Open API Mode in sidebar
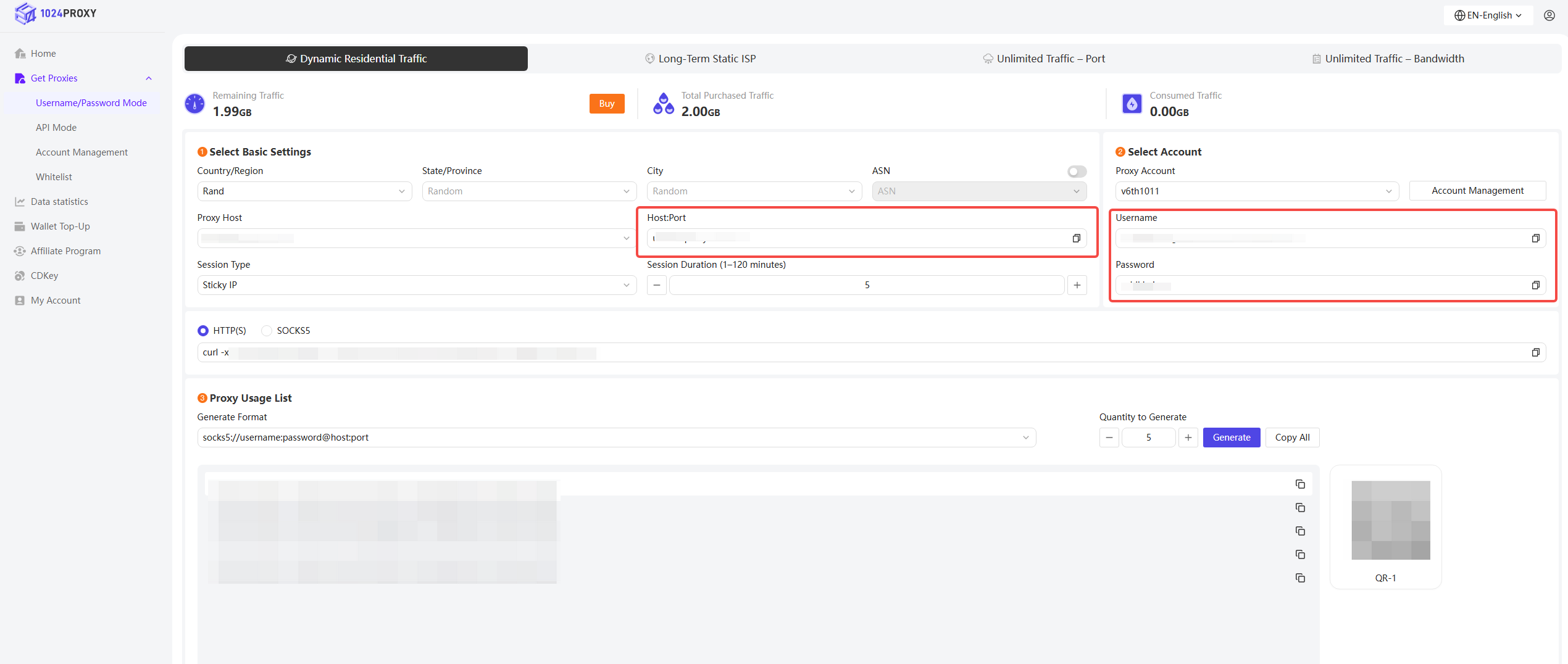 coord(56,128)
